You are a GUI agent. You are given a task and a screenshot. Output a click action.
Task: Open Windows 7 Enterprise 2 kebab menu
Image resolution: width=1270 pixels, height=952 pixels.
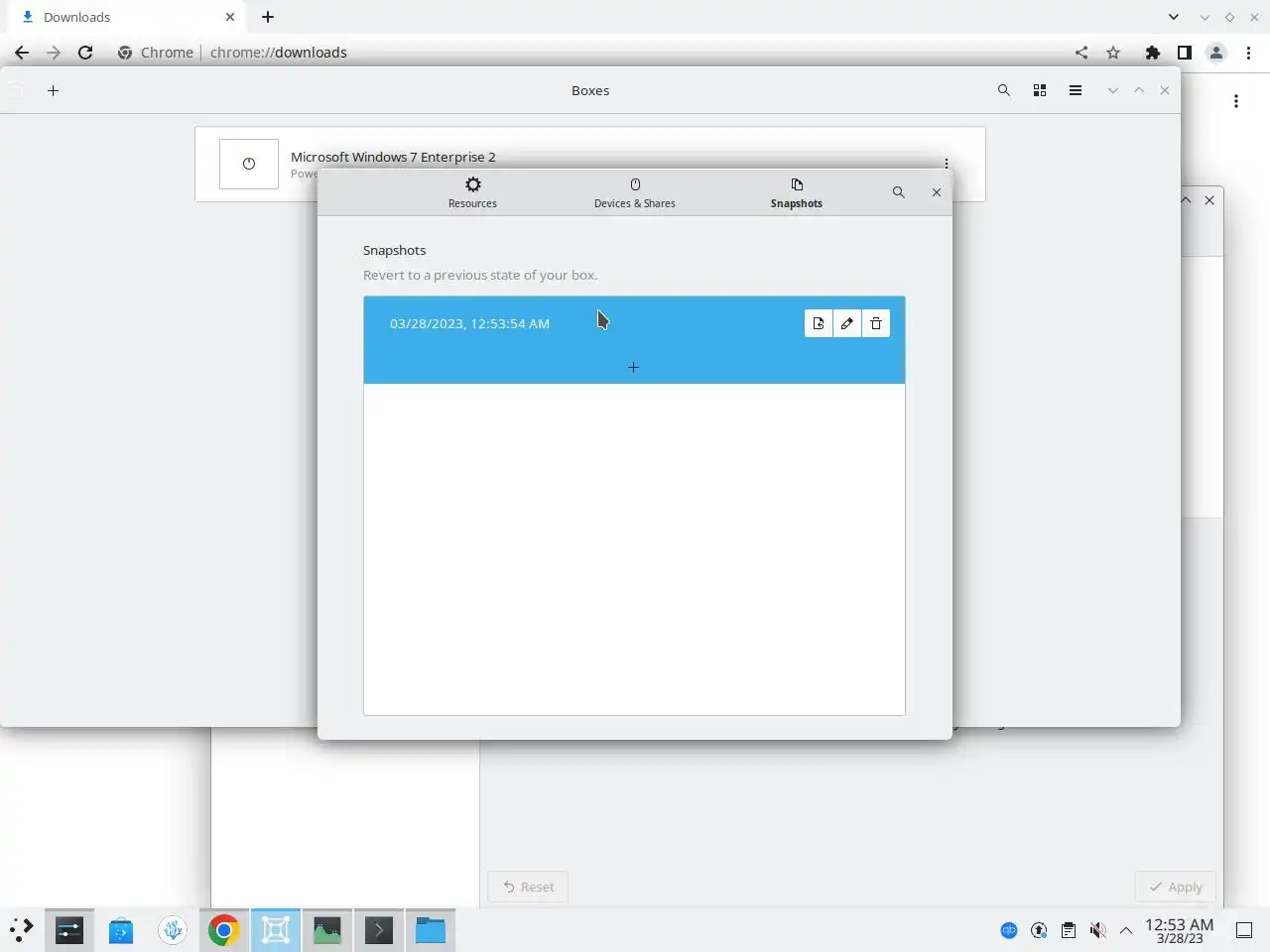[x=947, y=164]
